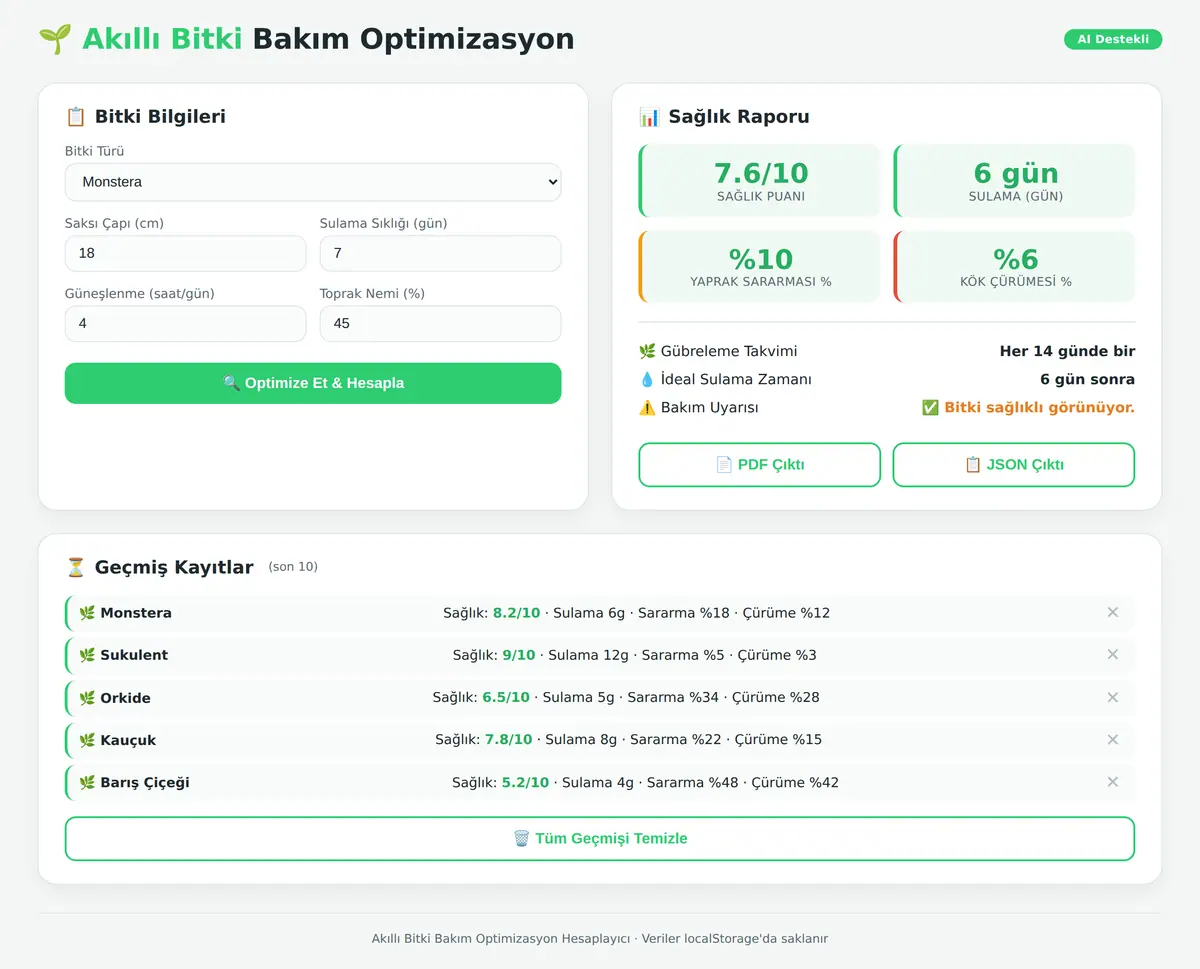Click the warning icon by Bakım Uyarısı
The image size is (1200, 969).
(x=647, y=407)
